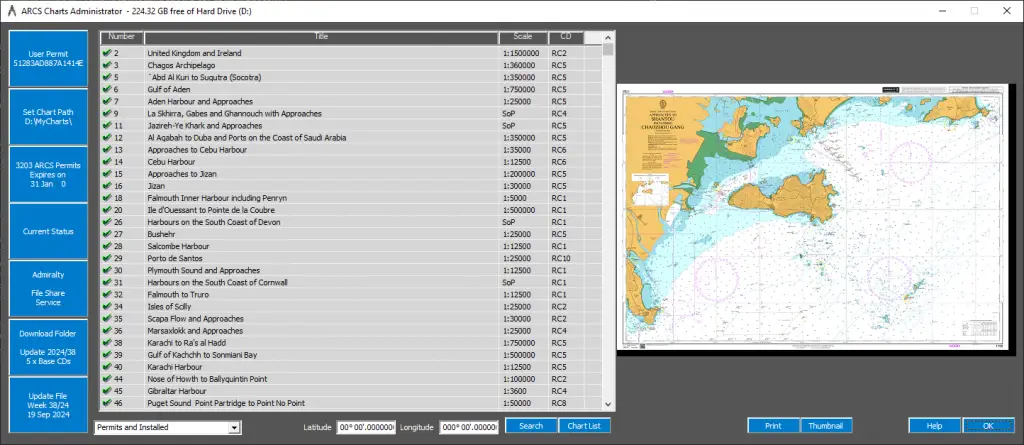Click checkmark icon for Isles of Scilly
The image size is (1024, 445).
tap(107, 307)
